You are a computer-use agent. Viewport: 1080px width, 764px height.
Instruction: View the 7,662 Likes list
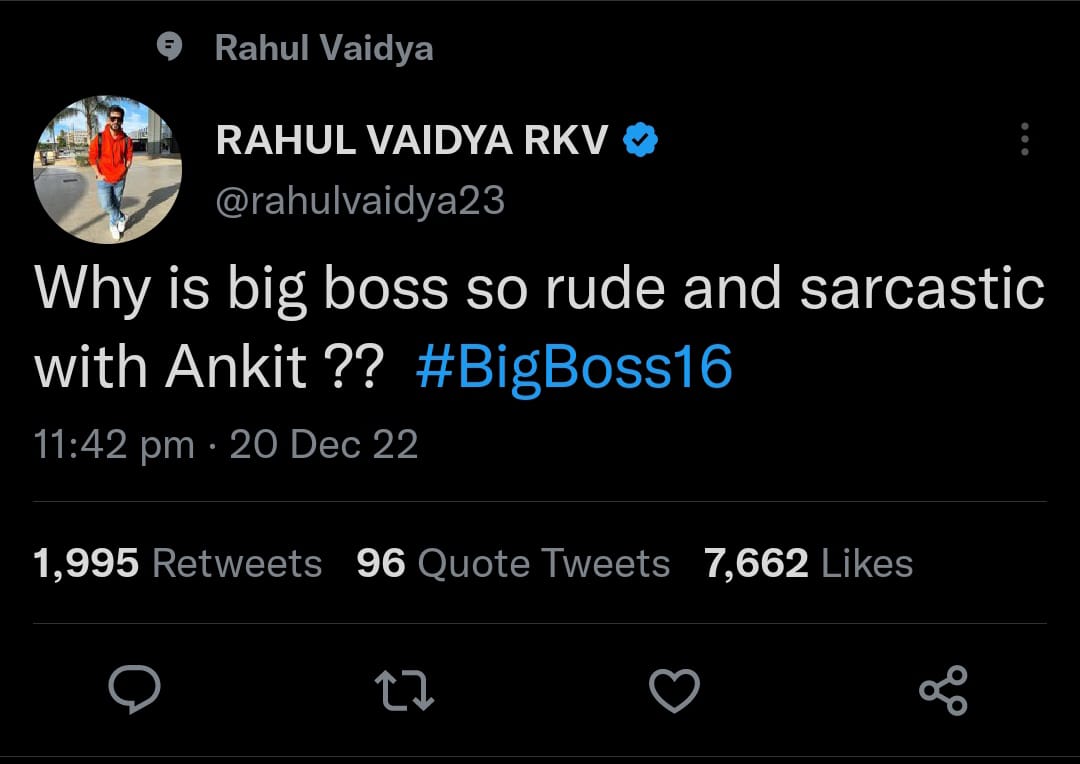point(809,564)
